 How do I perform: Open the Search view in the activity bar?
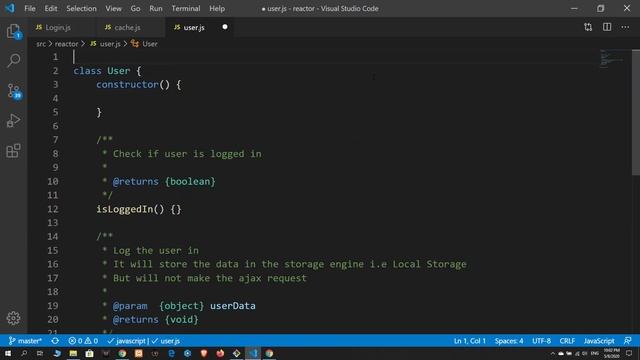13,60
